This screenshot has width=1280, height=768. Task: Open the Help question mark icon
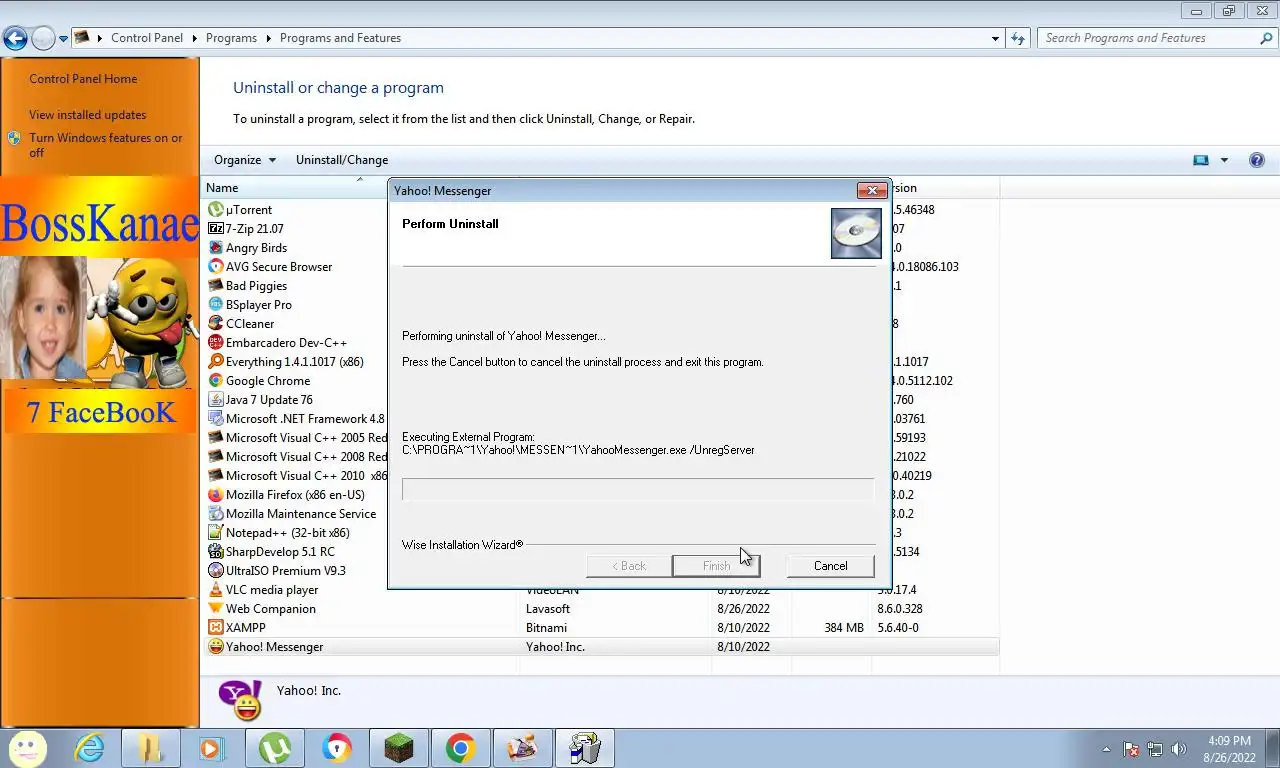click(1257, 160)
